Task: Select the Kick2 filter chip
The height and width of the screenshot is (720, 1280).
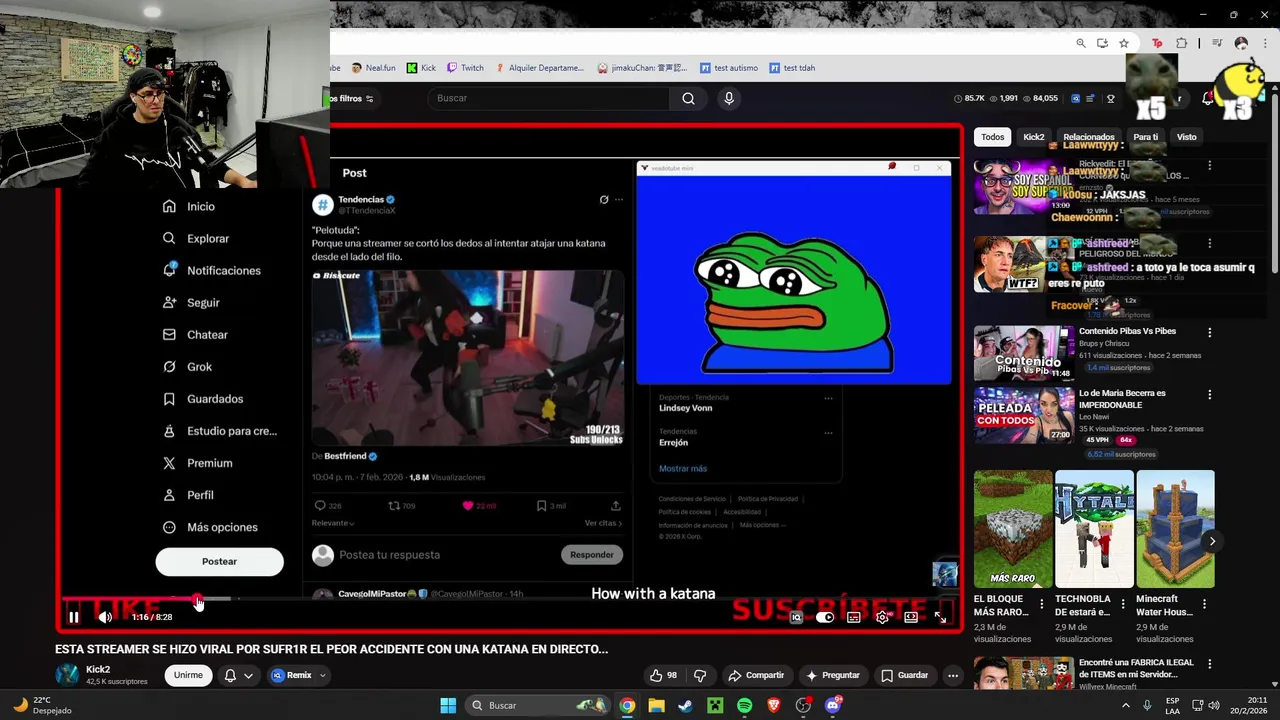Action: (x=1034, y=137)
